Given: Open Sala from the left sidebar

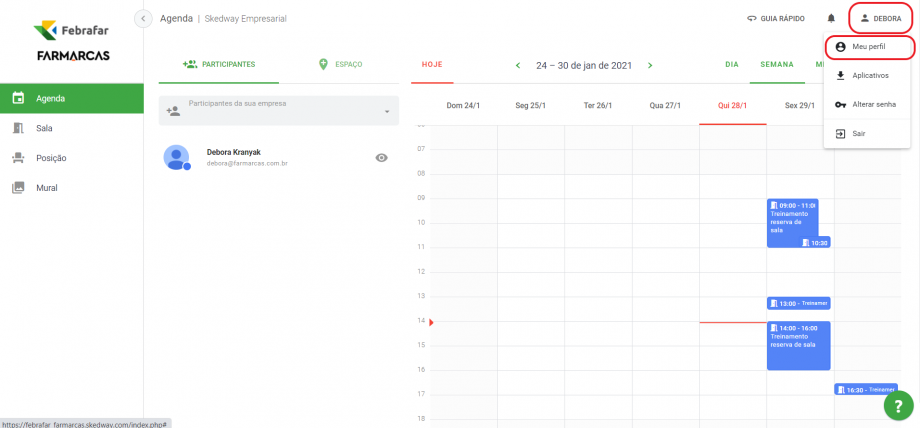Looking at the screenshot, I should pyautogui.click(x=44, y=128).
